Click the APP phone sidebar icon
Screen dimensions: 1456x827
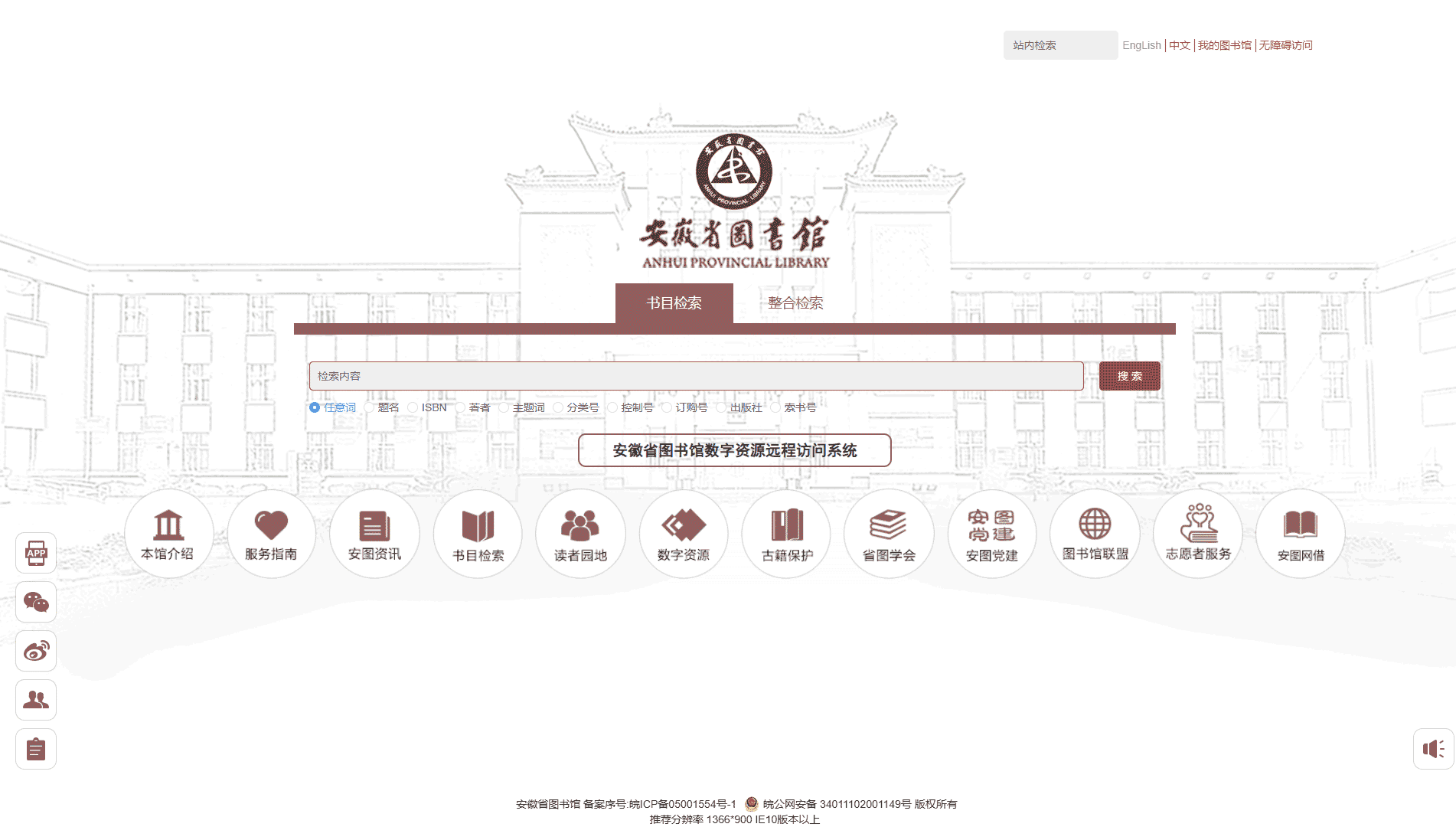coord(36,553)
